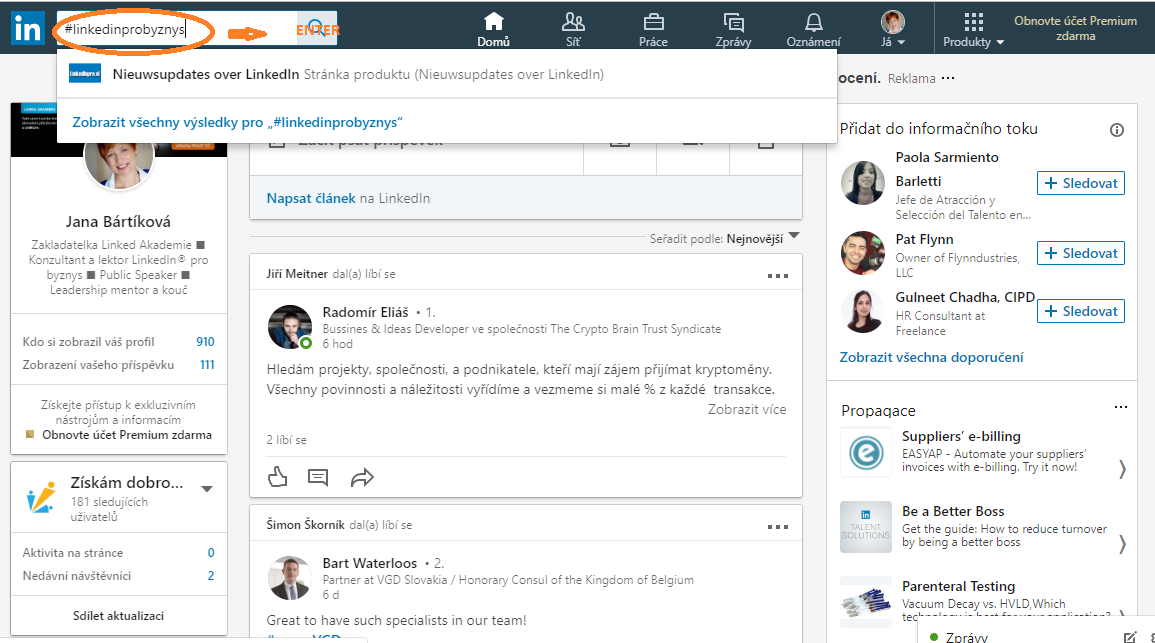Image resolution: width=1155 pixels, height=643 pixels.
Task: Open Parenteral Testing promotion
Action: click(x=958, y=586)
